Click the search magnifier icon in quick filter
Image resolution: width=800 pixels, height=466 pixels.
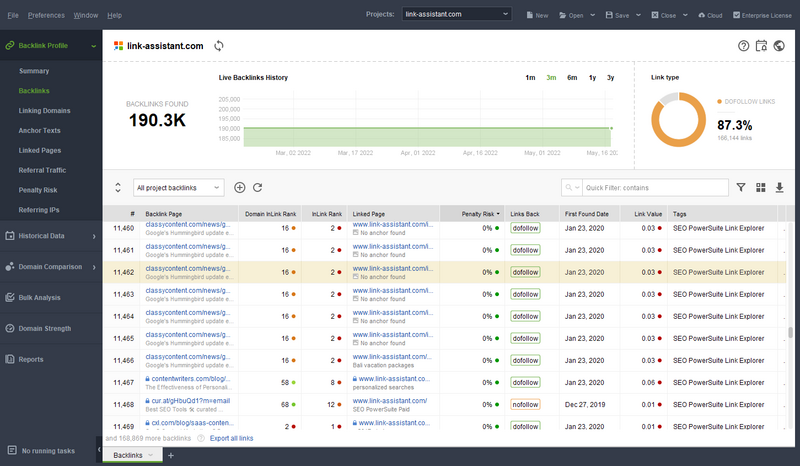coord(569,187)
